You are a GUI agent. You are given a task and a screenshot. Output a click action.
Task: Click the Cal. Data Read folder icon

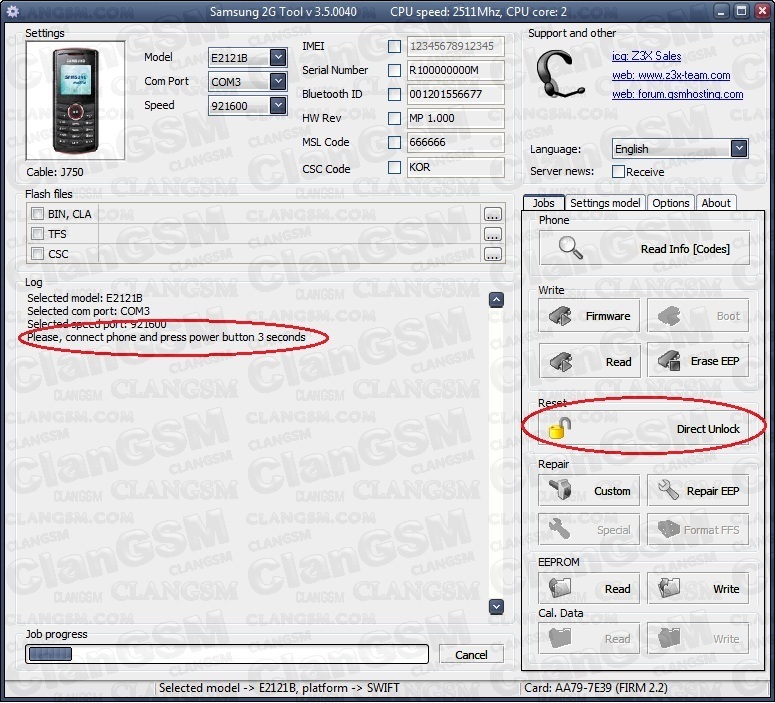[560, 638]
